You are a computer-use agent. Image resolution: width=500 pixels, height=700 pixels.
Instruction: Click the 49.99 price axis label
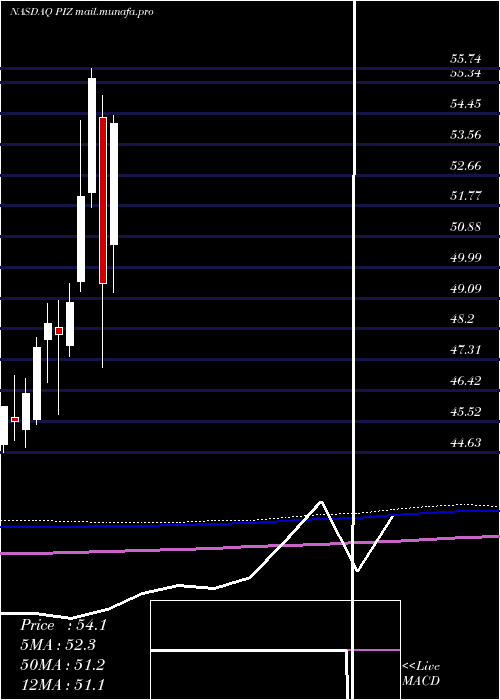466,258
